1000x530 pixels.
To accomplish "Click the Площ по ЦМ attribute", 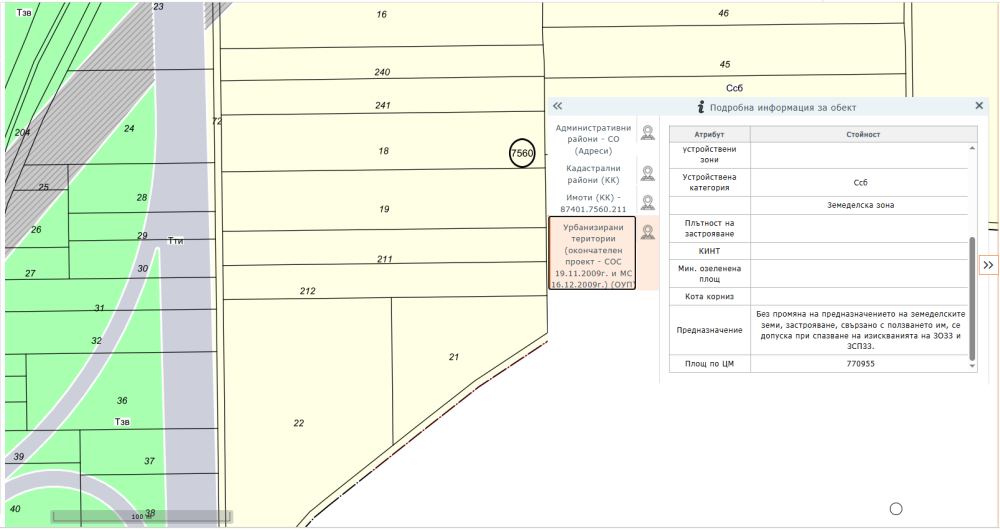I will [709, 364].
